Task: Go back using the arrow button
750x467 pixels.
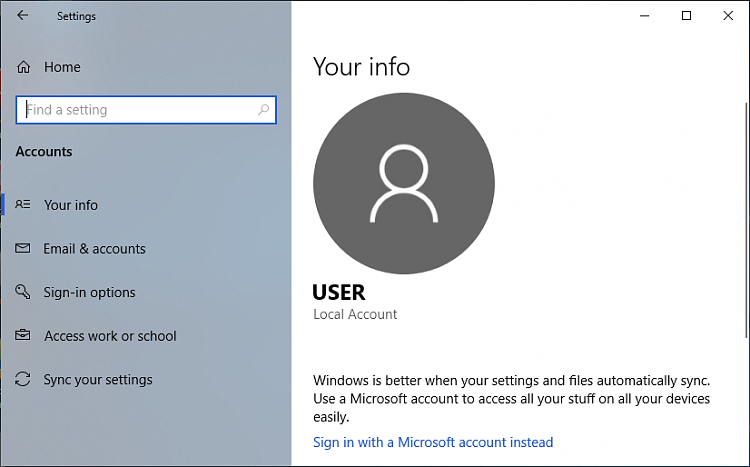Action: 22,15
